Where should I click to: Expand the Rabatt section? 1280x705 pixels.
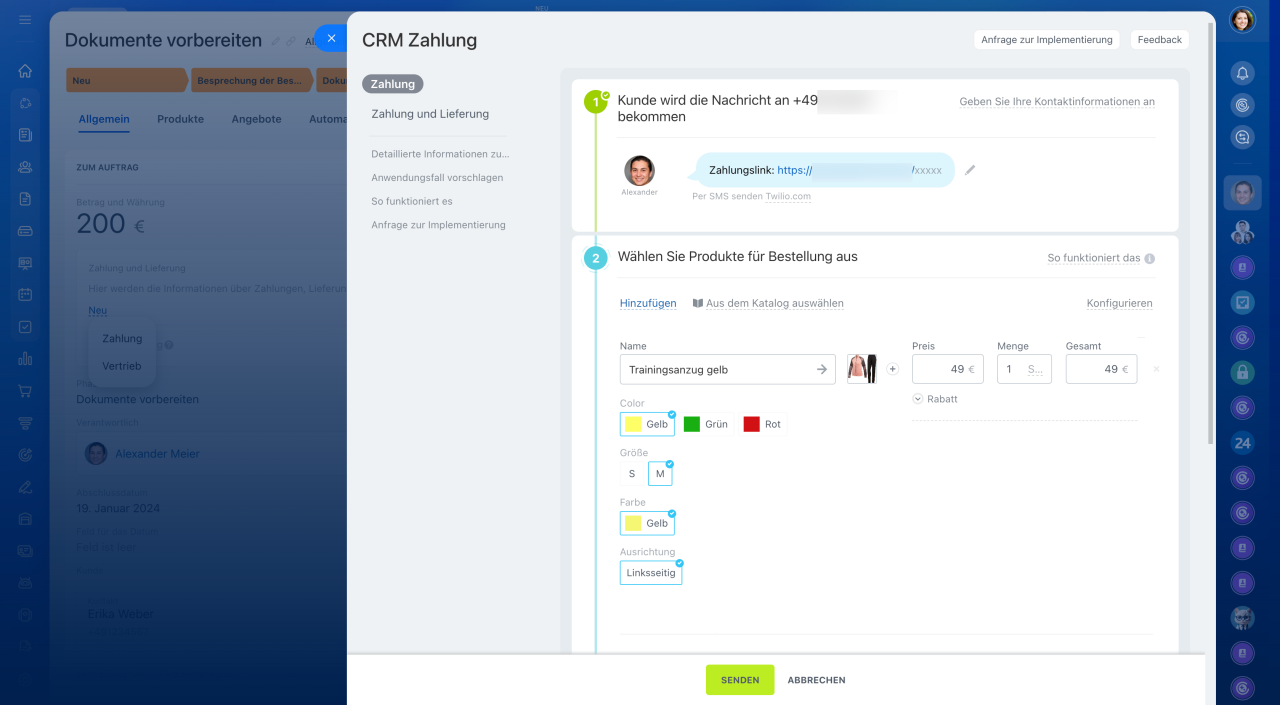[935, 398]
